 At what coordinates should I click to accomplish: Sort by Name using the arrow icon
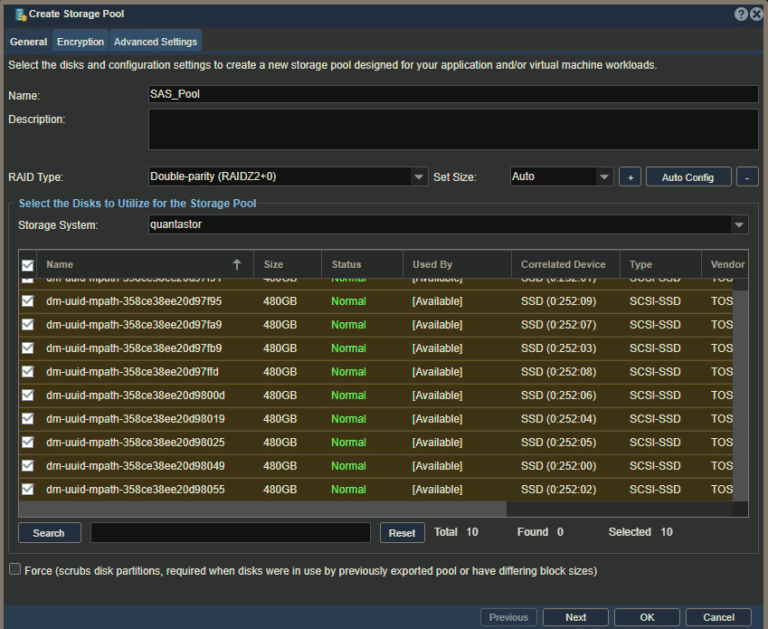click(237, 265)
